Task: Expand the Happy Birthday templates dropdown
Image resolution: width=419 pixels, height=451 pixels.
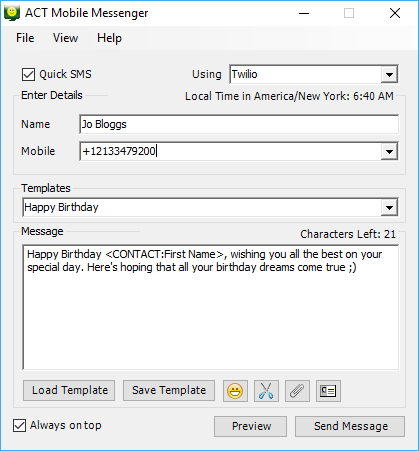Action: 389,208
